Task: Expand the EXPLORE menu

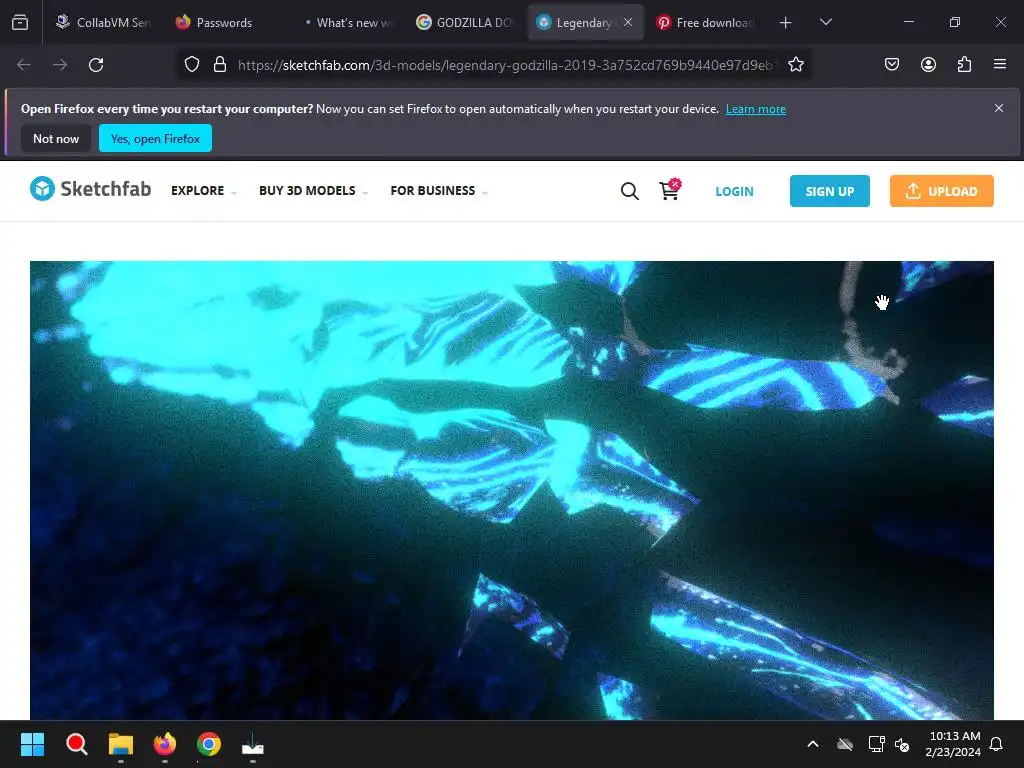Action: tap(203, 191)
